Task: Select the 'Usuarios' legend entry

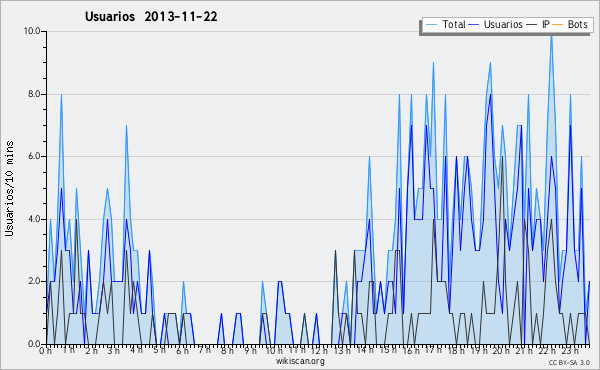Action: tap(496, 24)
